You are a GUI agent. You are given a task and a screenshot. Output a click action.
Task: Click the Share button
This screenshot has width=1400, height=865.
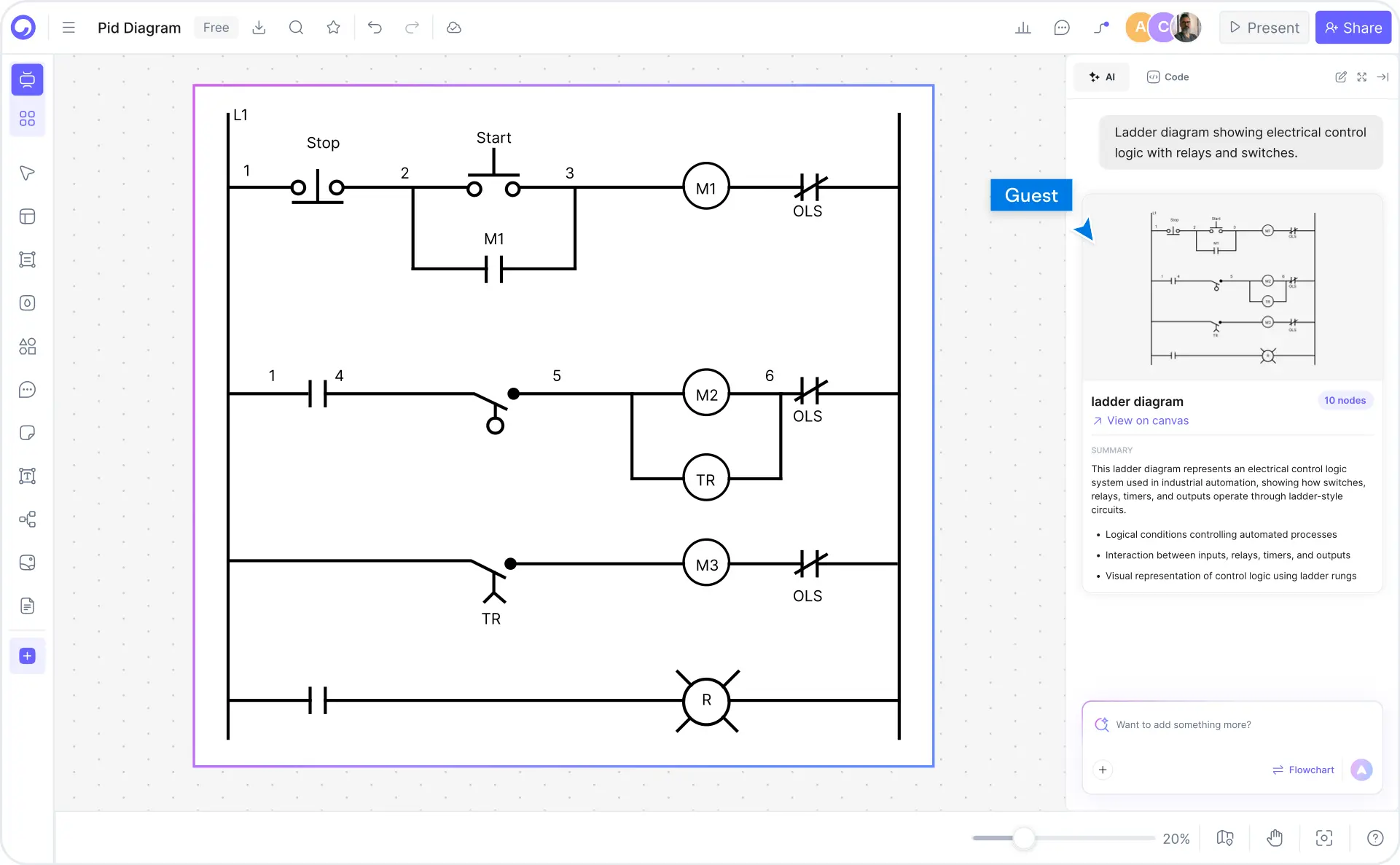[x=1353, y=27]
